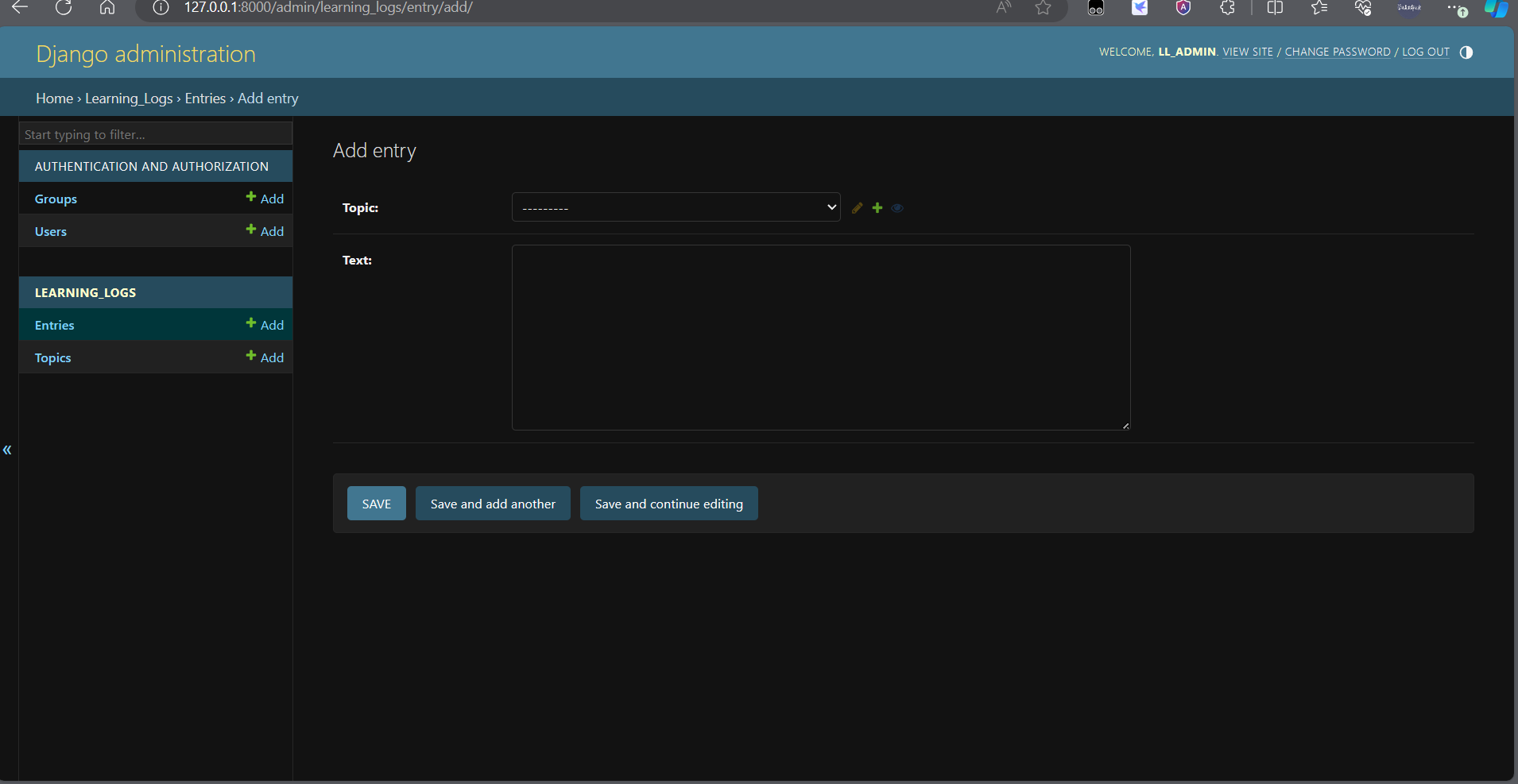
Task: Open Users in the sidebar
Action: coord(51,231)
